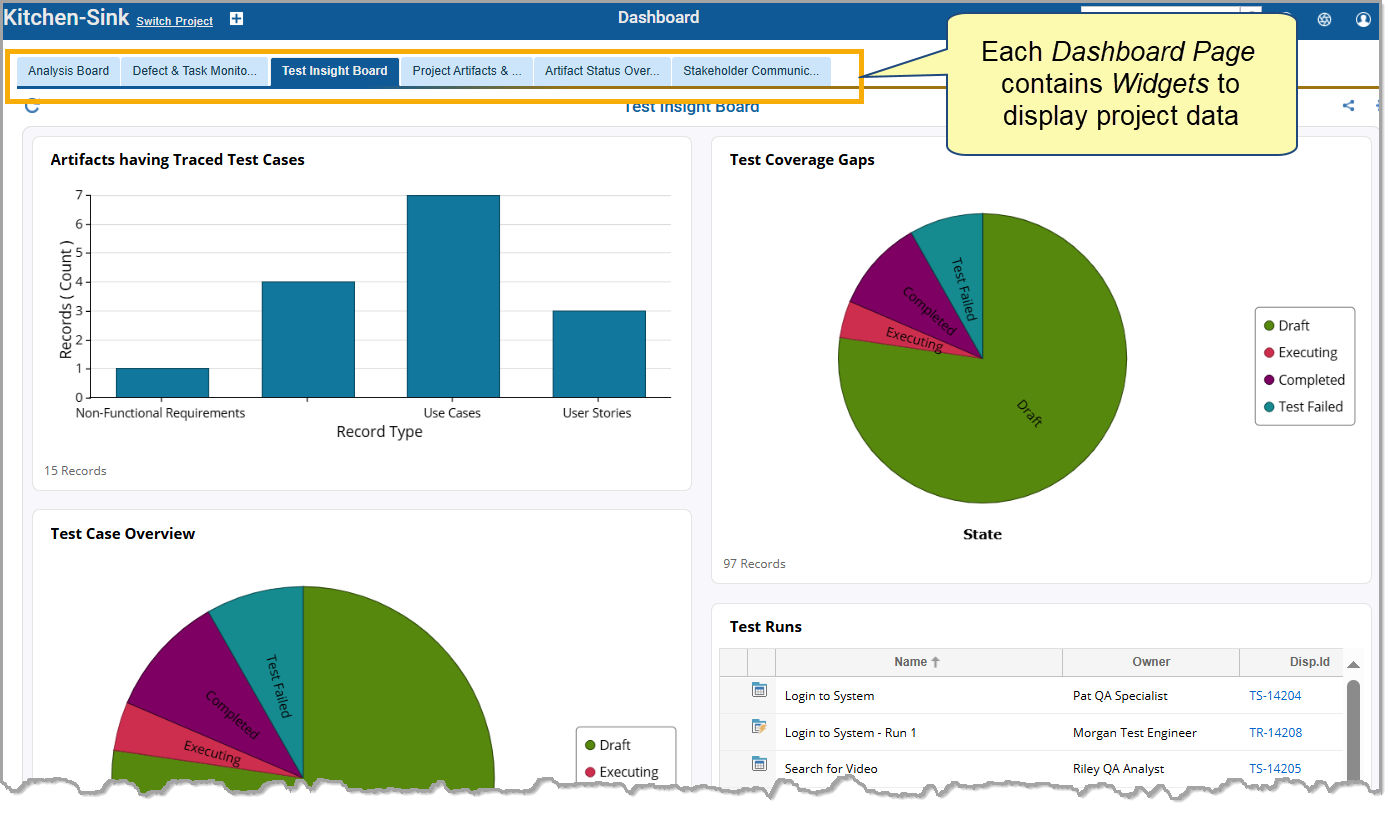Click the Search for Video row icon
The image size is (1388, 813).
(759, 764)
